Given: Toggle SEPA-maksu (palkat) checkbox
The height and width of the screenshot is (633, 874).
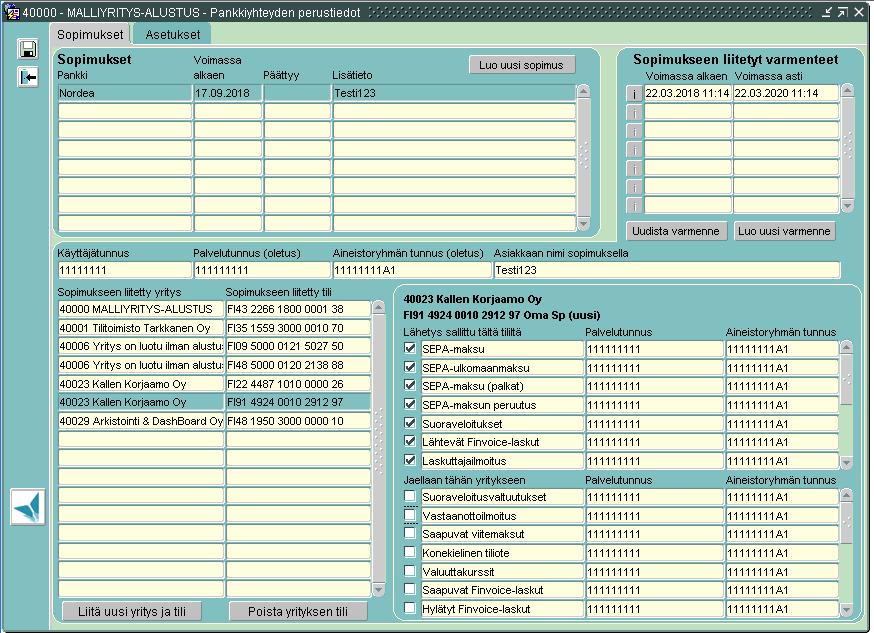Looking at the screenshot, I should click(x=410, y=385).
